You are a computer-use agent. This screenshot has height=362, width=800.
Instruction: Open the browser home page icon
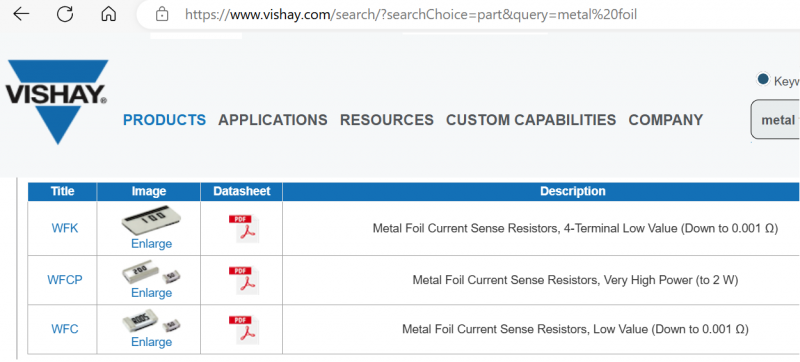coord(109,14)
